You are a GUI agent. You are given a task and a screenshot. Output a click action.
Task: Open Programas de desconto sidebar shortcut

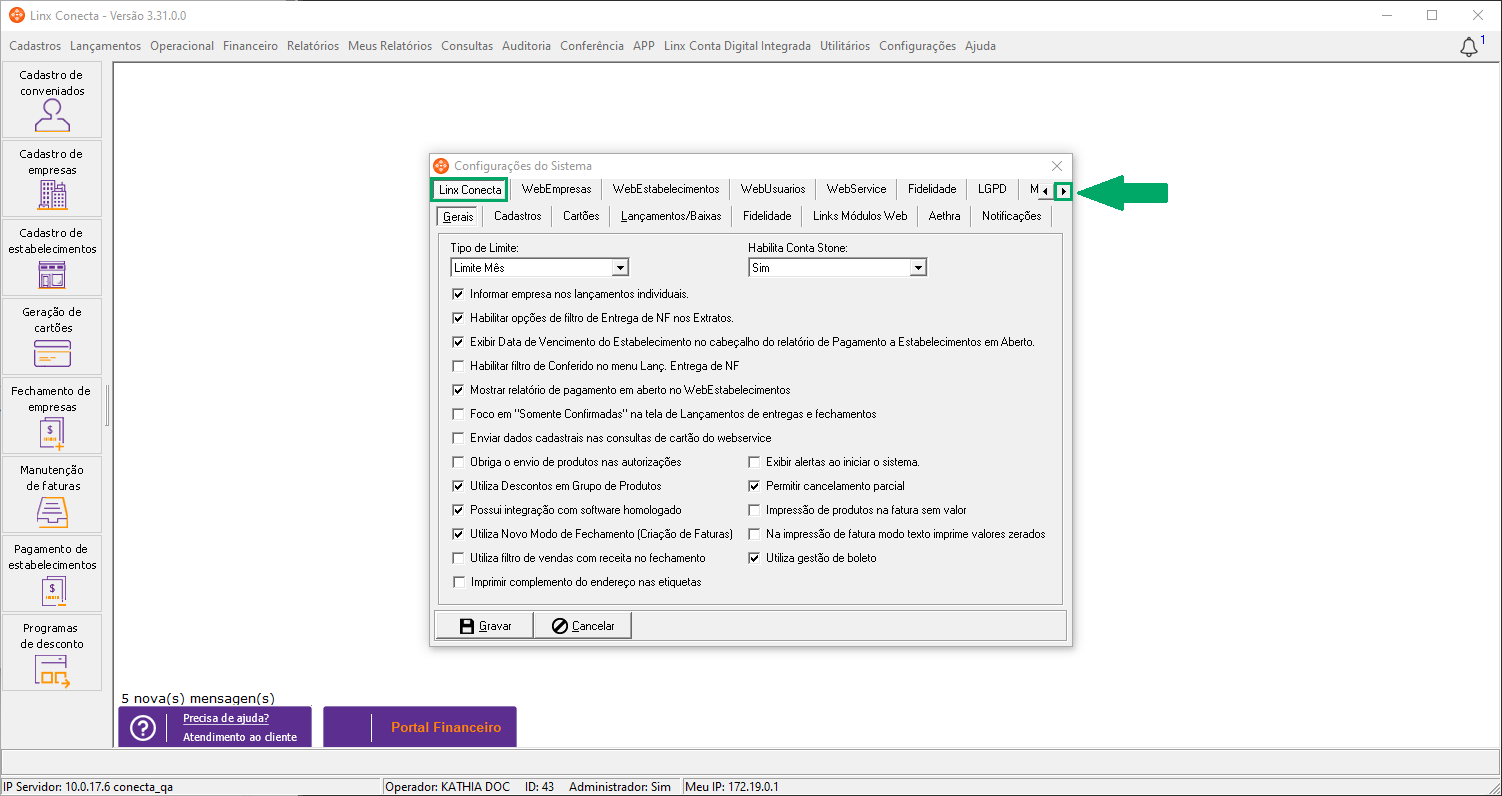52,653
